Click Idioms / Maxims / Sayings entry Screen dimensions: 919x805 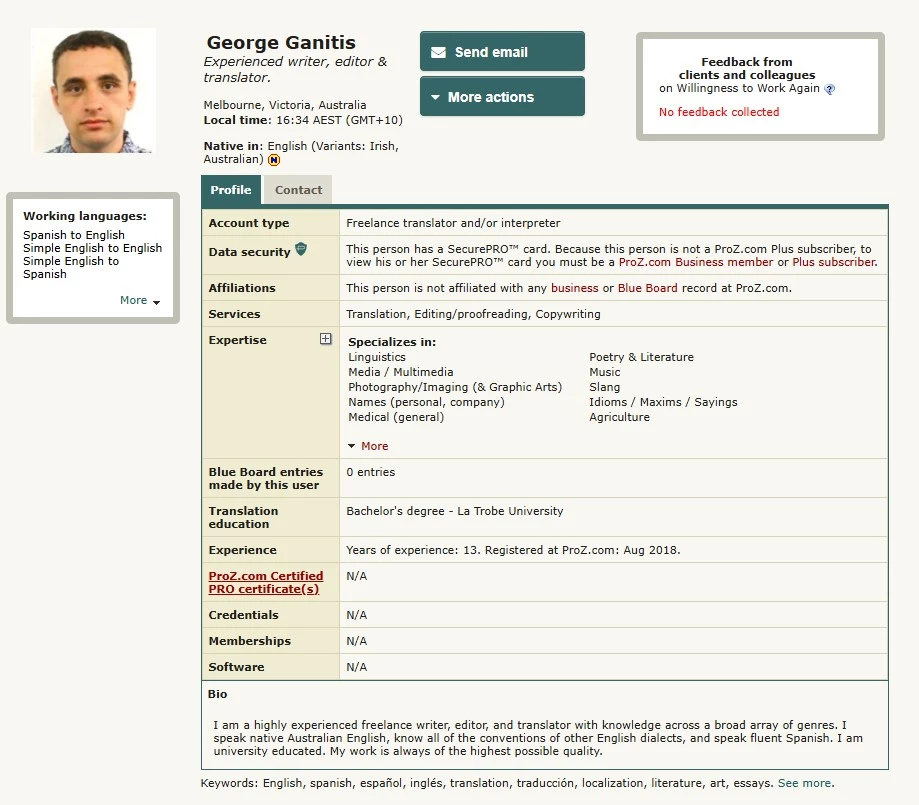point(663,402)
